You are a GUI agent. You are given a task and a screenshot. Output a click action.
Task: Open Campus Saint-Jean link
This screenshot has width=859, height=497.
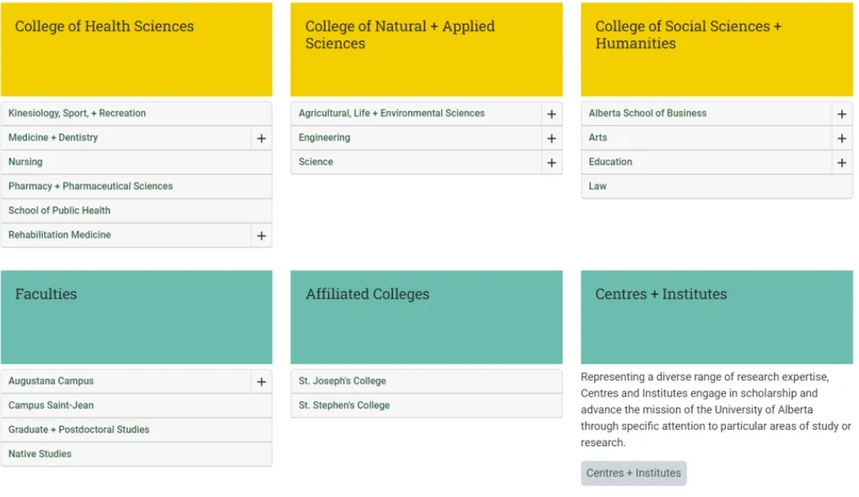pos(51,405)
